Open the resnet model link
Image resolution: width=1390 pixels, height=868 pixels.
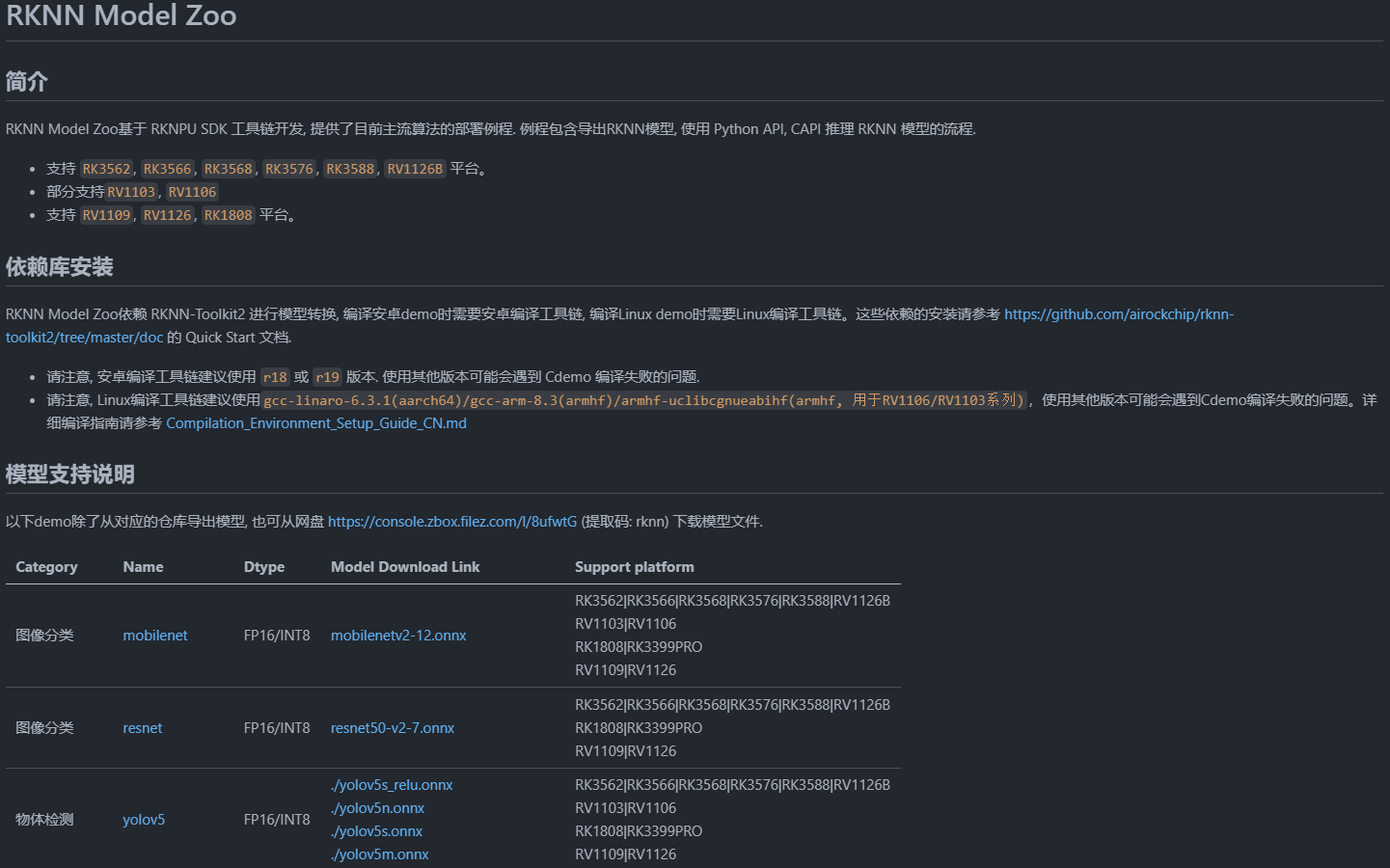click(143, 728)
